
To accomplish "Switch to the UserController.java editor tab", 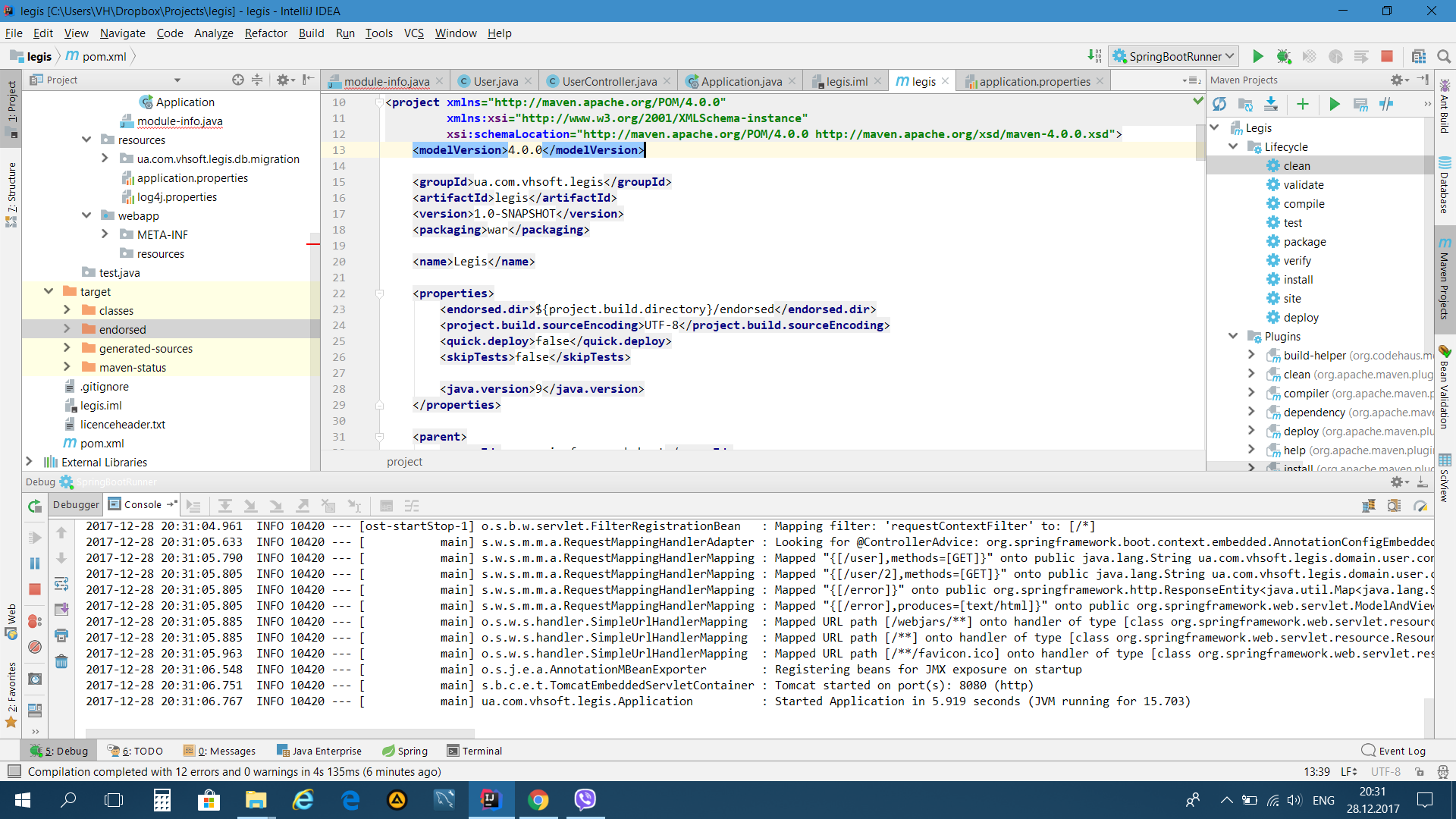I will 608,81.
